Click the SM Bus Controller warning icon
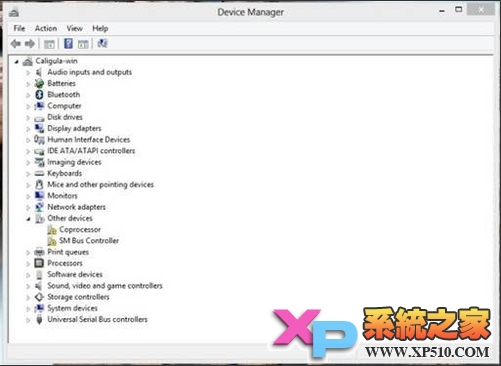This screenshot has height=366, width=501. click(x=52, y=241)
